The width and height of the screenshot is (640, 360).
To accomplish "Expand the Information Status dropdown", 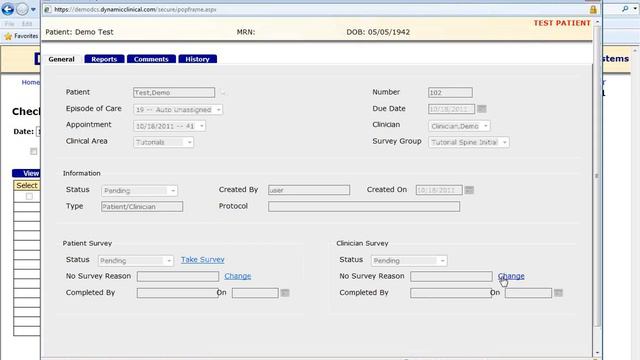I will (173, 191).
